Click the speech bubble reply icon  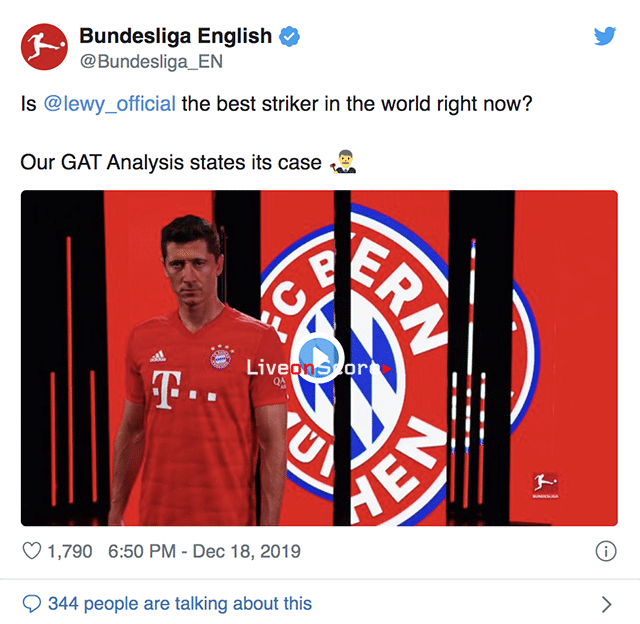point(31,604)
